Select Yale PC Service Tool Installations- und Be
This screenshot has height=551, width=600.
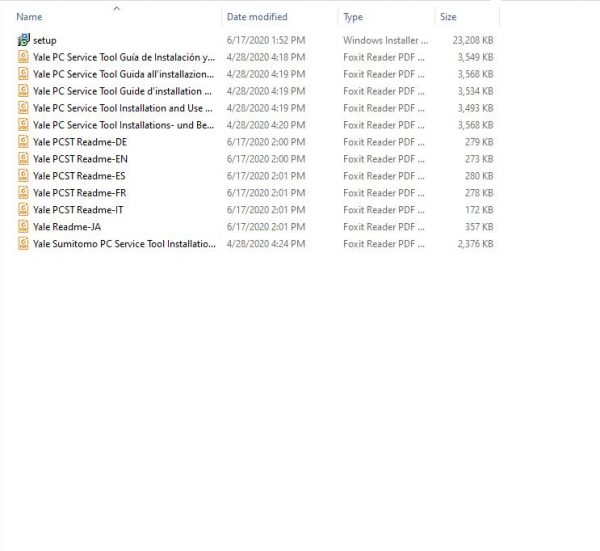click(x=123, y=125)
